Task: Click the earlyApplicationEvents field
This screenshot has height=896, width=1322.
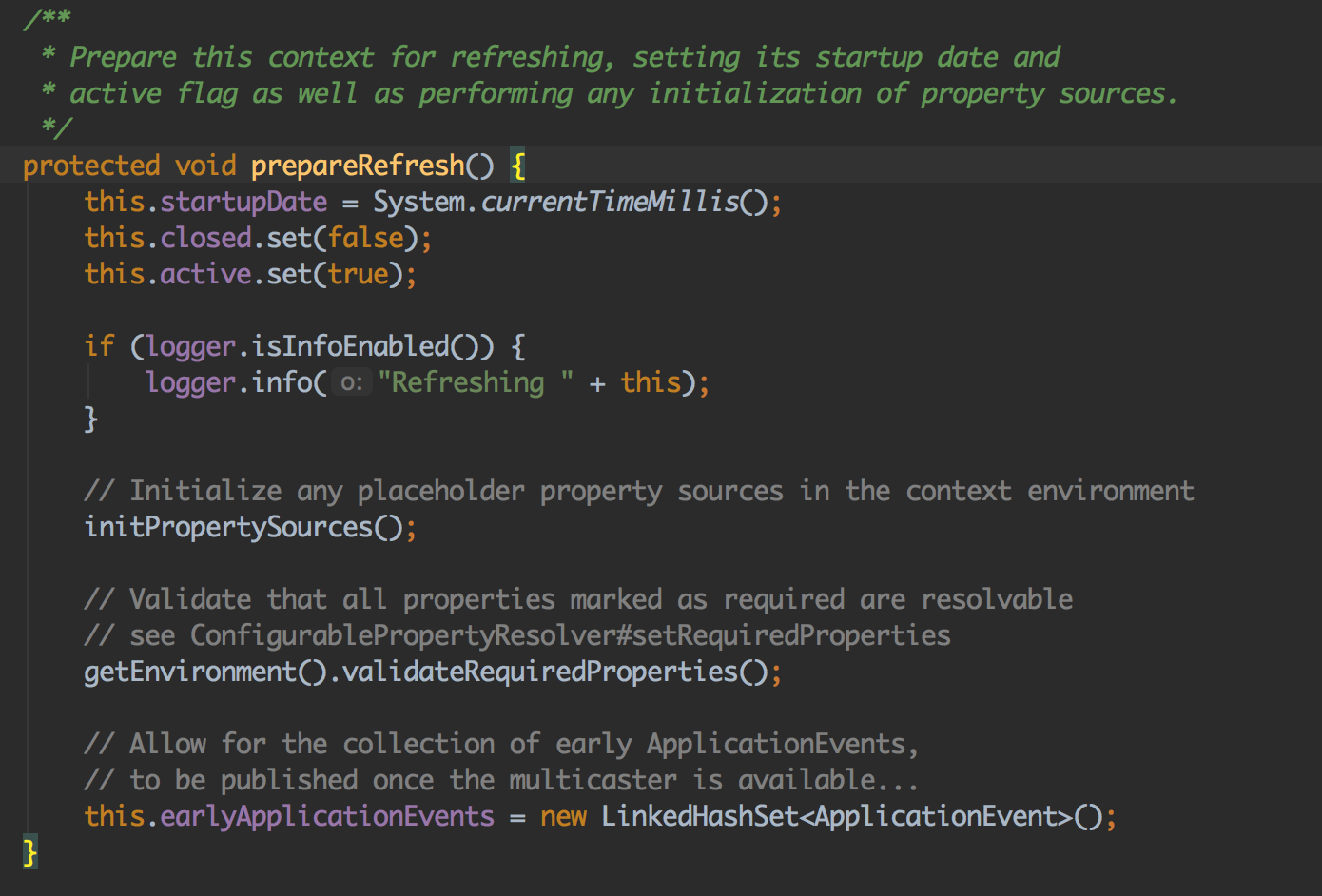Action: (327, 817)
